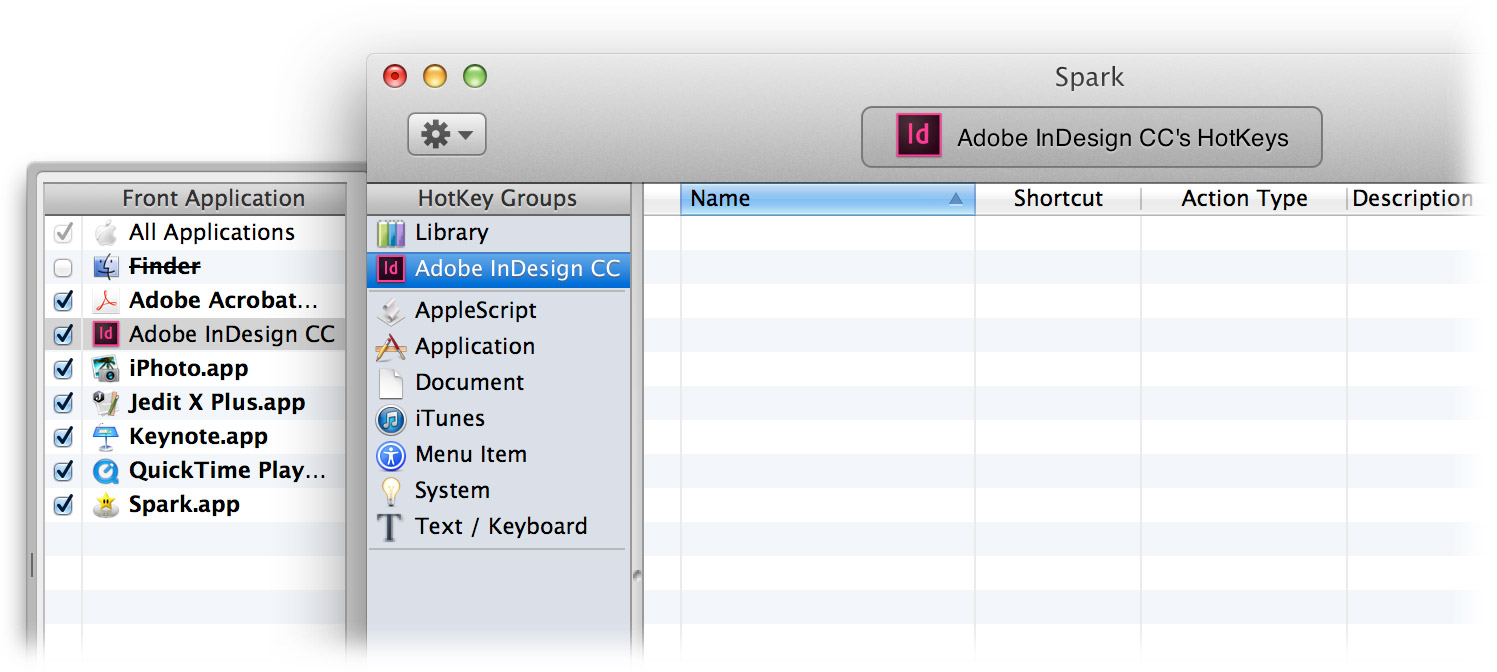Select the iTunes action type
This screenshot has width=1497, height=672.
[450, 419]
